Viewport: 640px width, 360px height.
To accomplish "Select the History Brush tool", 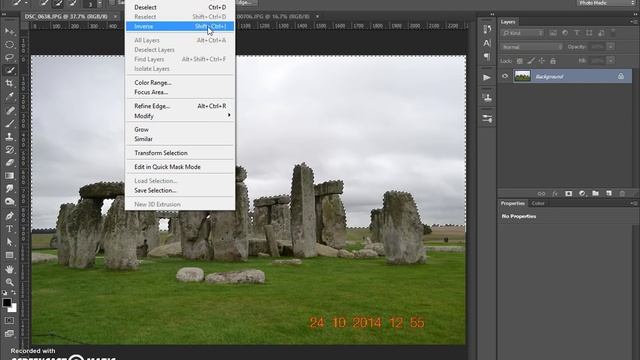I will click(x=9, y=150).
